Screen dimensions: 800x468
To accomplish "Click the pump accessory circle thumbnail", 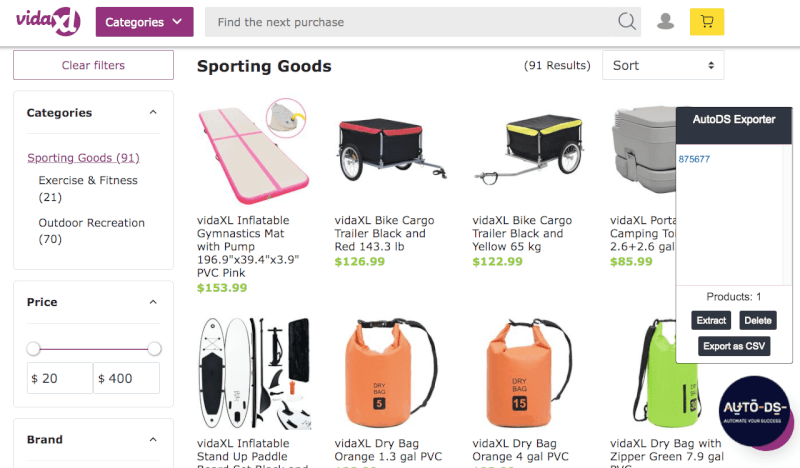I will coord(286,118).
